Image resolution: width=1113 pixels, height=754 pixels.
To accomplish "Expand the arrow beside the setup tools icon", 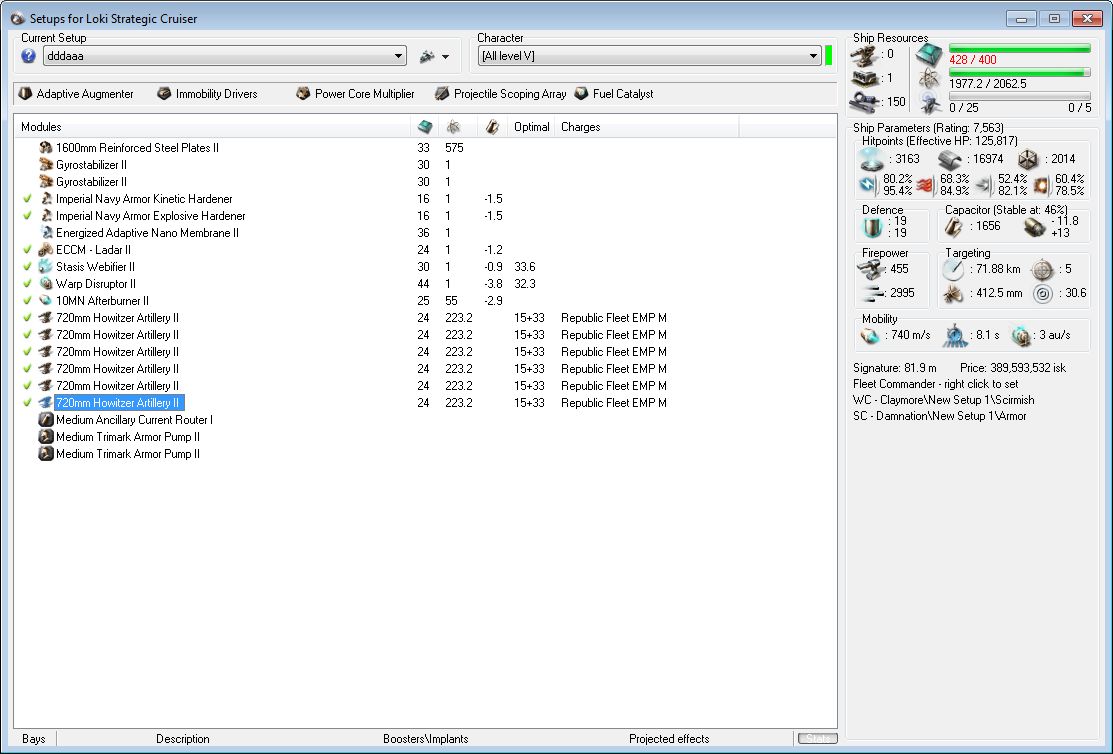I will click(445, 57).
